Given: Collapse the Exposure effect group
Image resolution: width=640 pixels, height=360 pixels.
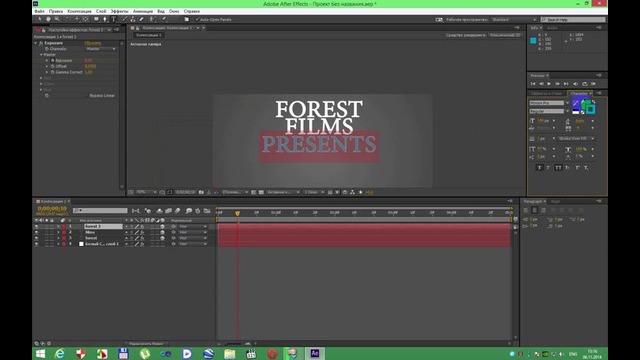Looking at the screenshot, I should 36,43.
